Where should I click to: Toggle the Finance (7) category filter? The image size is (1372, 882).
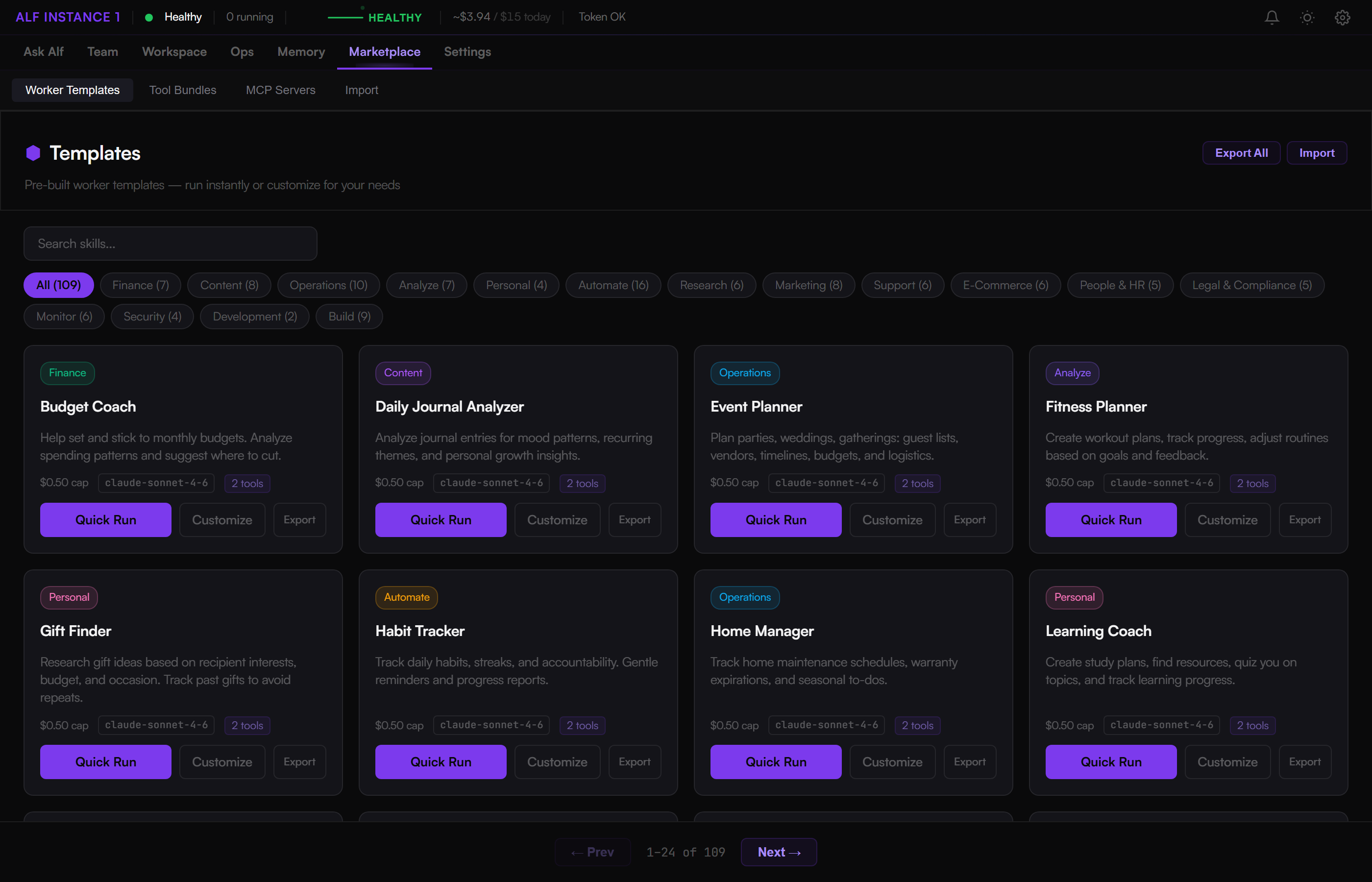tap(140, 285)
